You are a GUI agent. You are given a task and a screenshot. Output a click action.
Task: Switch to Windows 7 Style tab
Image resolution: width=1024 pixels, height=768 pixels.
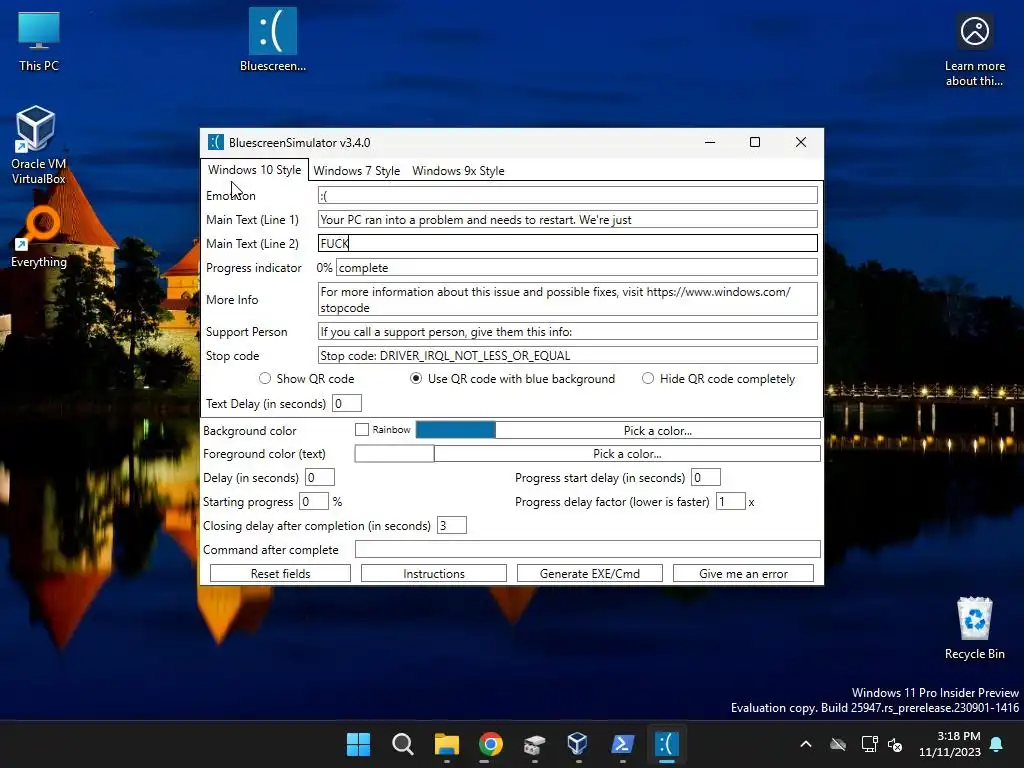pyautogui.click(x=357, y=170)
